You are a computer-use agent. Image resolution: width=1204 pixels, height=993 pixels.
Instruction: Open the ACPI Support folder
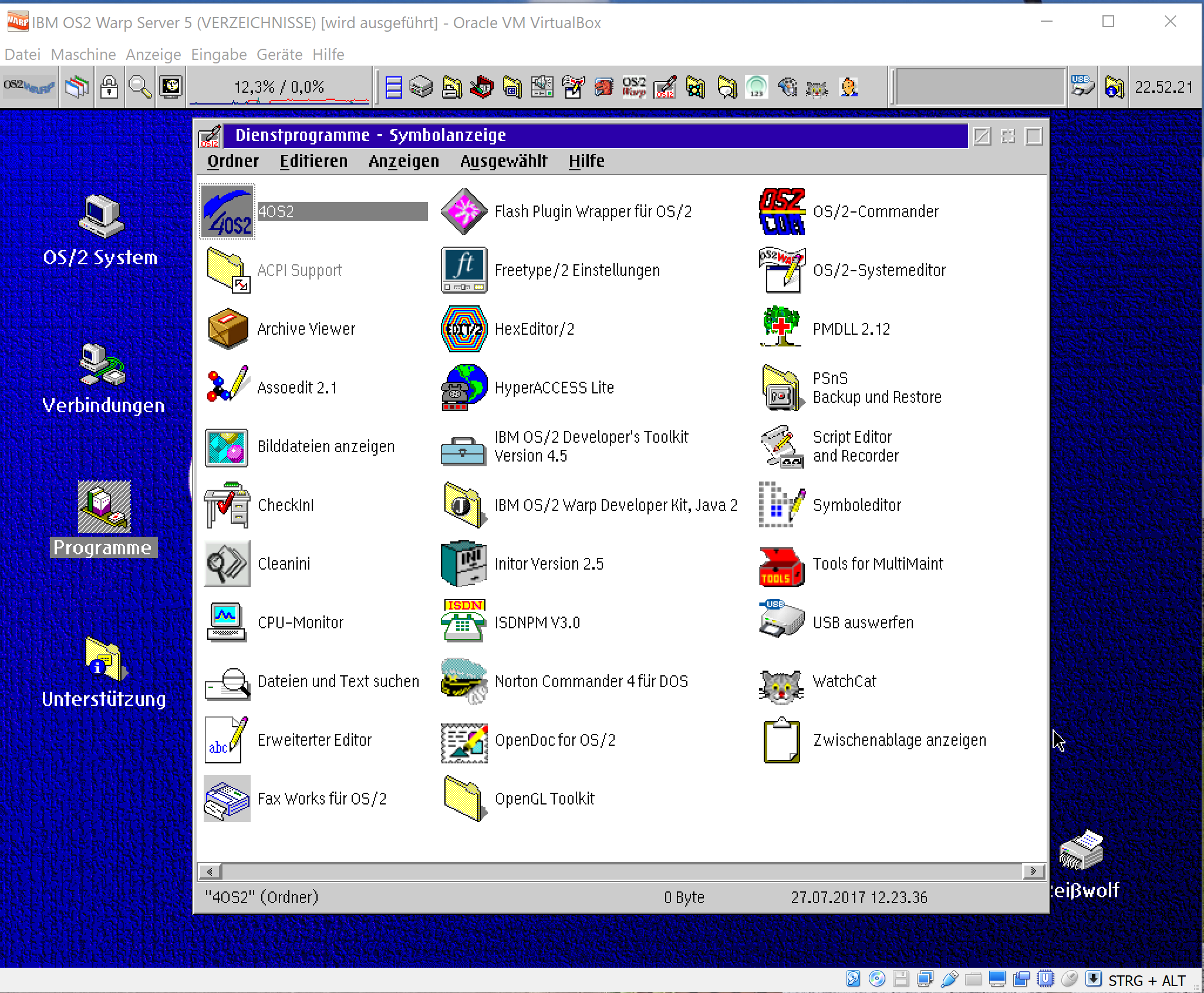click(228, 270)
